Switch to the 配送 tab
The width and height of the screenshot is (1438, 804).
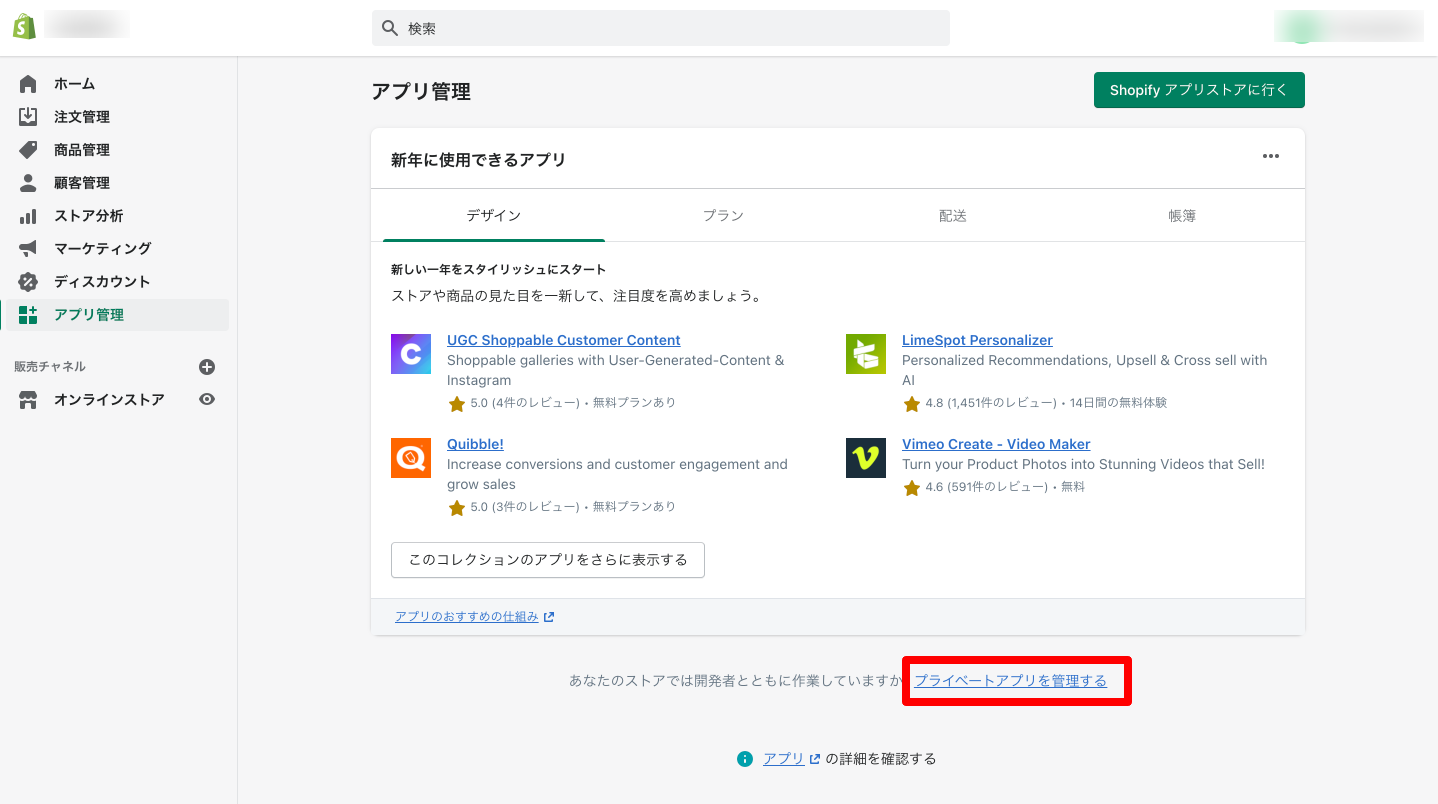click(952, 216)
